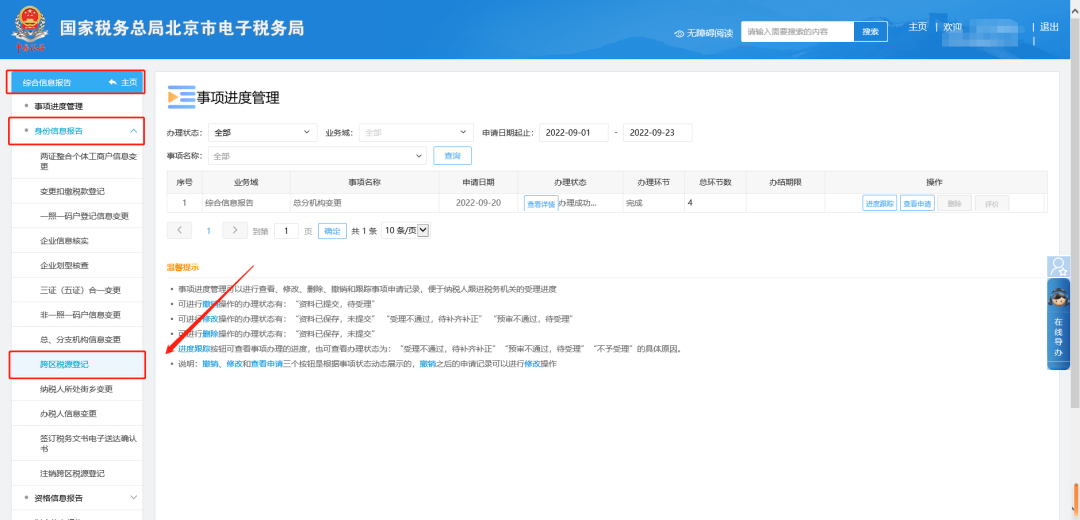Open the 事项名称 dropdown
The width and height of the screenshot is (1080, 520).
point(318,156)
